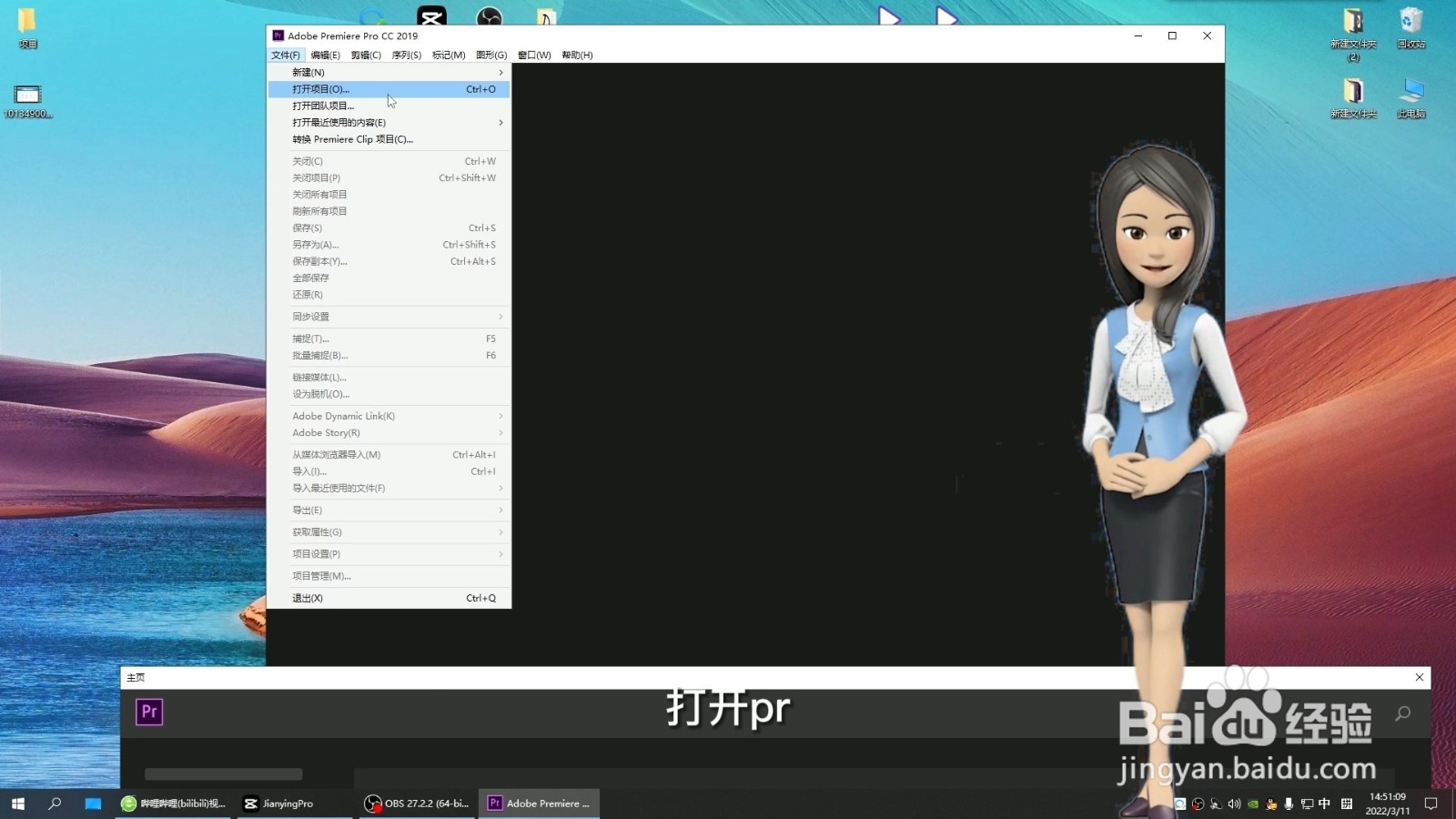The image size is (1456, 819).
Task: Maximize the Premiere Pro window
Action: pos(1172,35)
